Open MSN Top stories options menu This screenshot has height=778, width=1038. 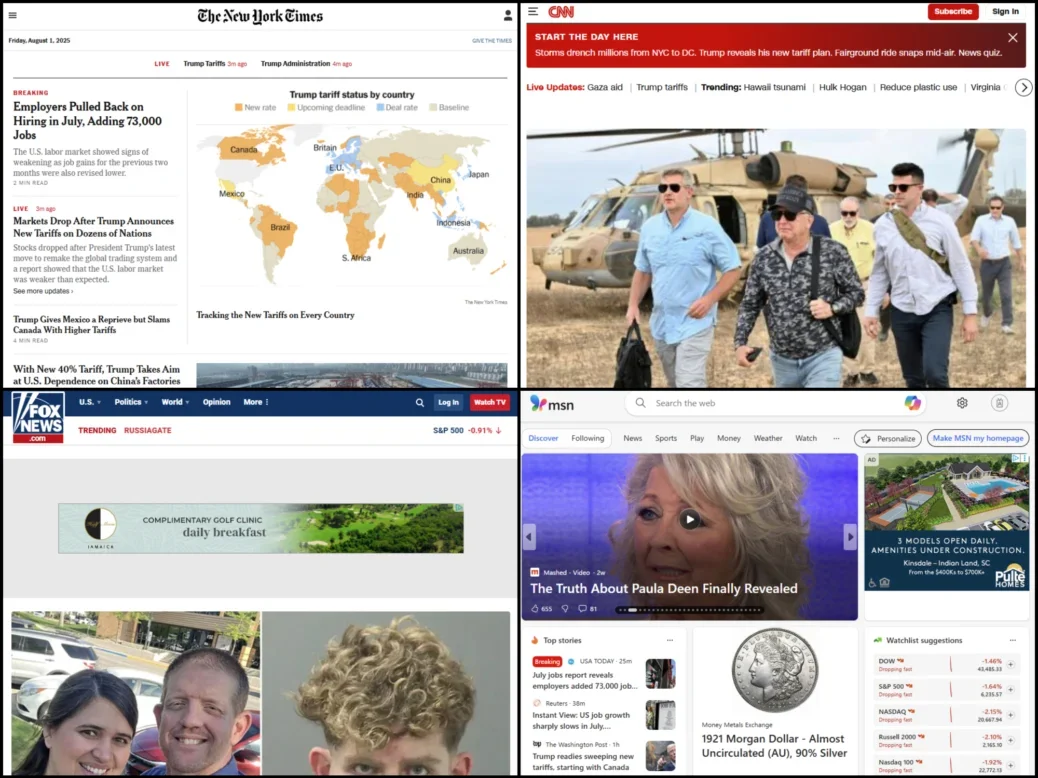point(670,640)
